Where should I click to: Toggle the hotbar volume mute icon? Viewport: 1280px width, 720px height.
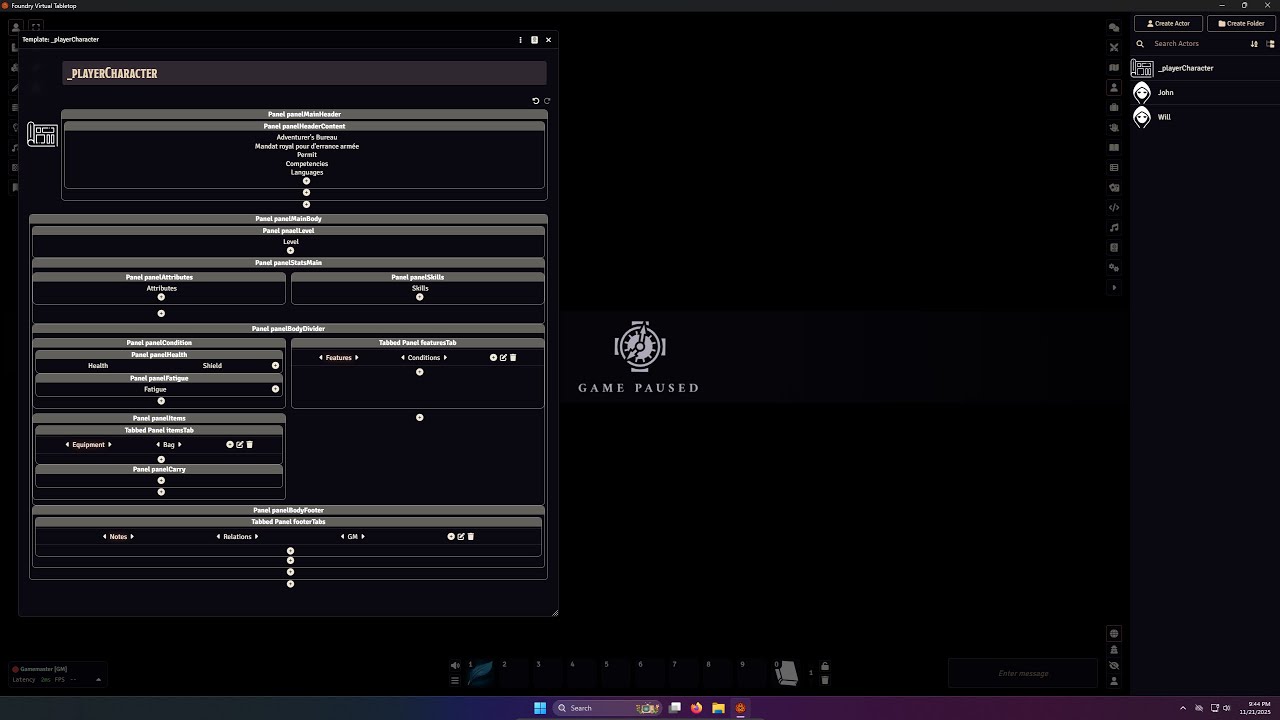tap(455, 665)
